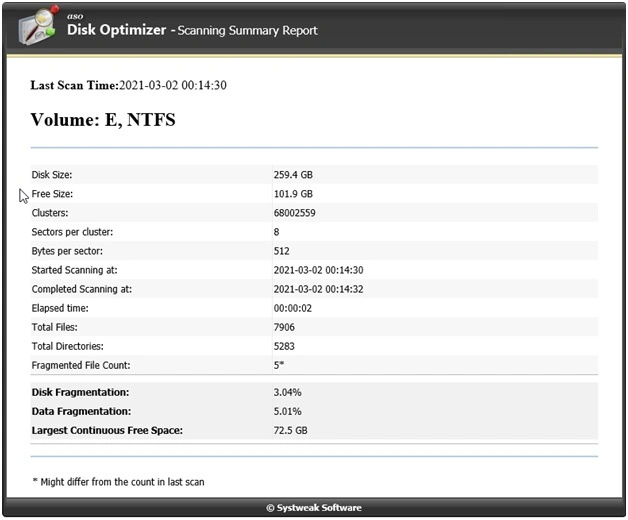
Task: Click the Elapsed time label
Action: [x=60, y=308]
